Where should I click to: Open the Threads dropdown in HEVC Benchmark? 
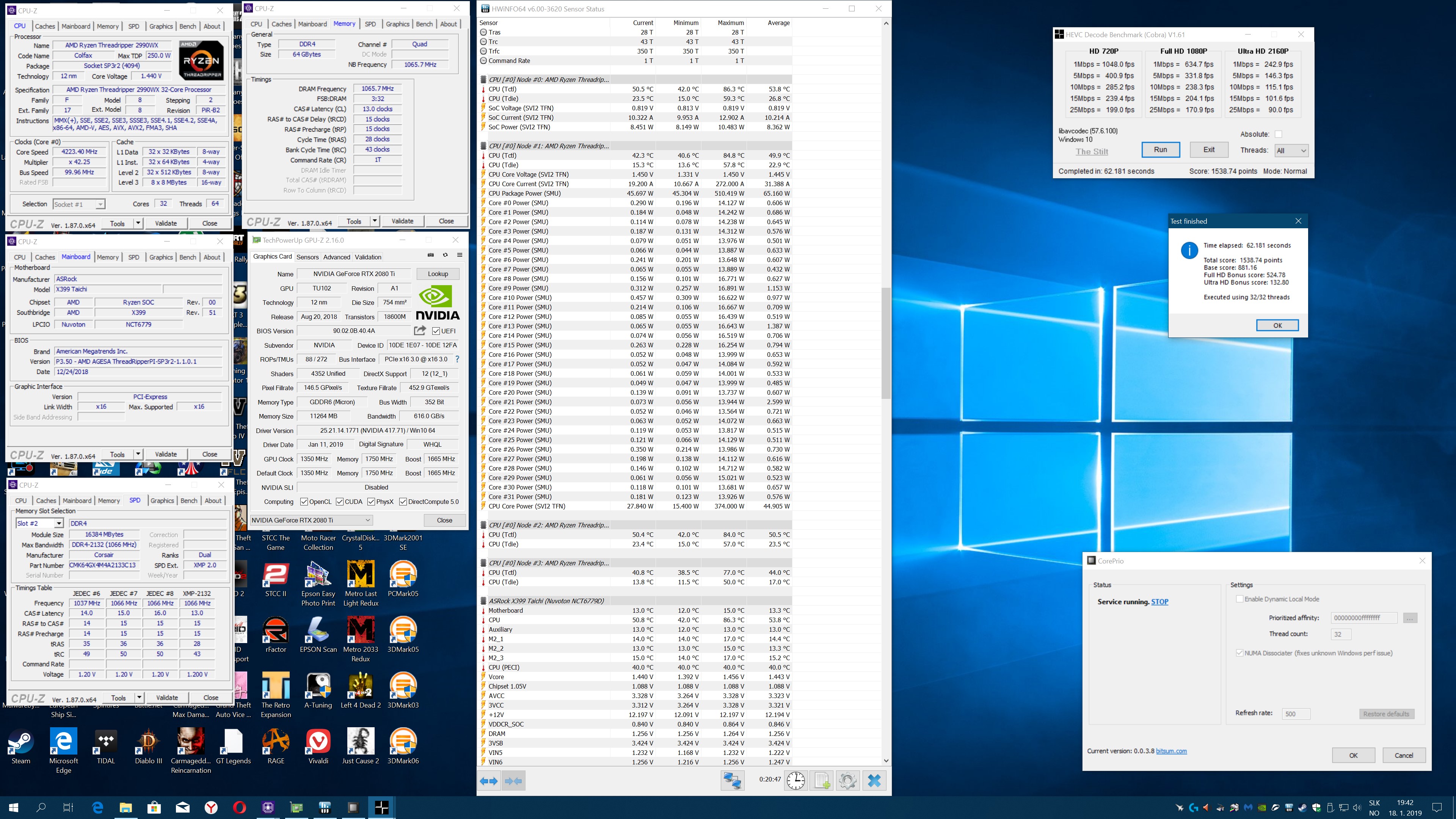[x=1291, y=151]
